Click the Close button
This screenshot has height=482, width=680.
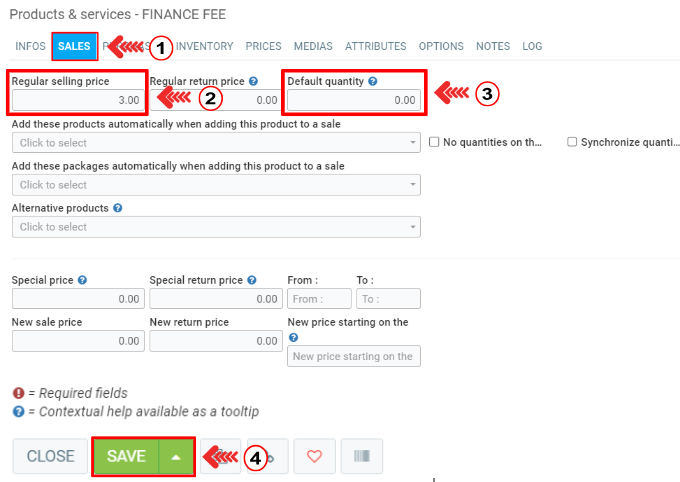tap(50, 456)
